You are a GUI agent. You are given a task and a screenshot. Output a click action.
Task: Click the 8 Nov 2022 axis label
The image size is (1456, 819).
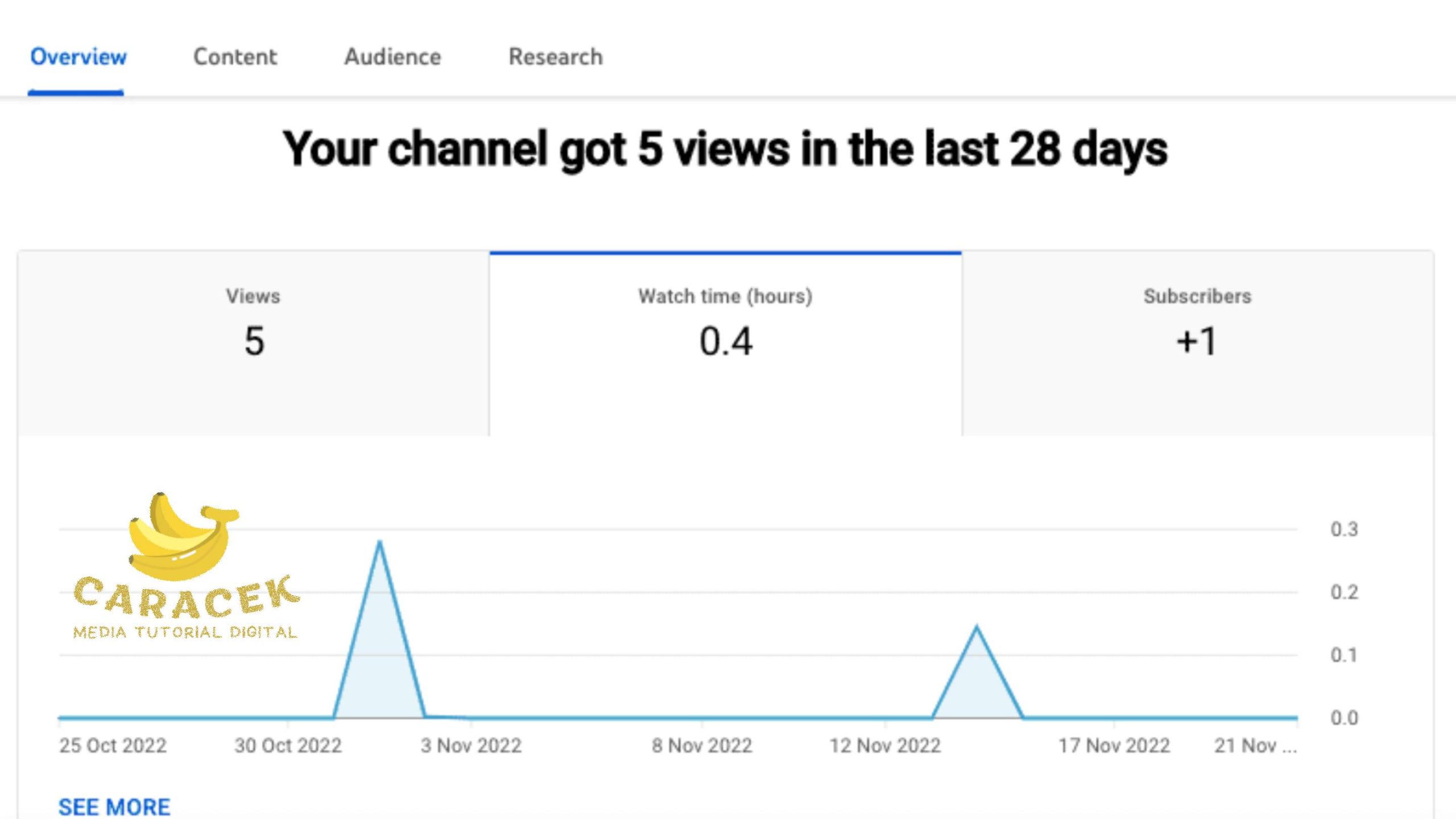click(x=702, y=745)
